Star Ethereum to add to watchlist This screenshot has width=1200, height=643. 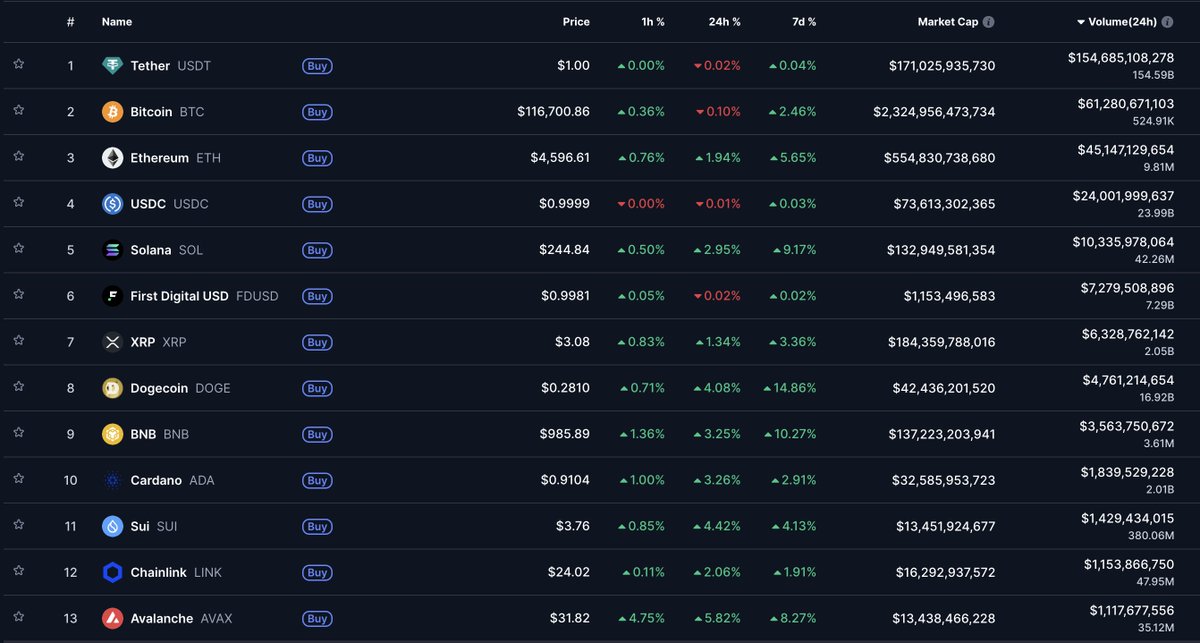(x=19, y=156)
